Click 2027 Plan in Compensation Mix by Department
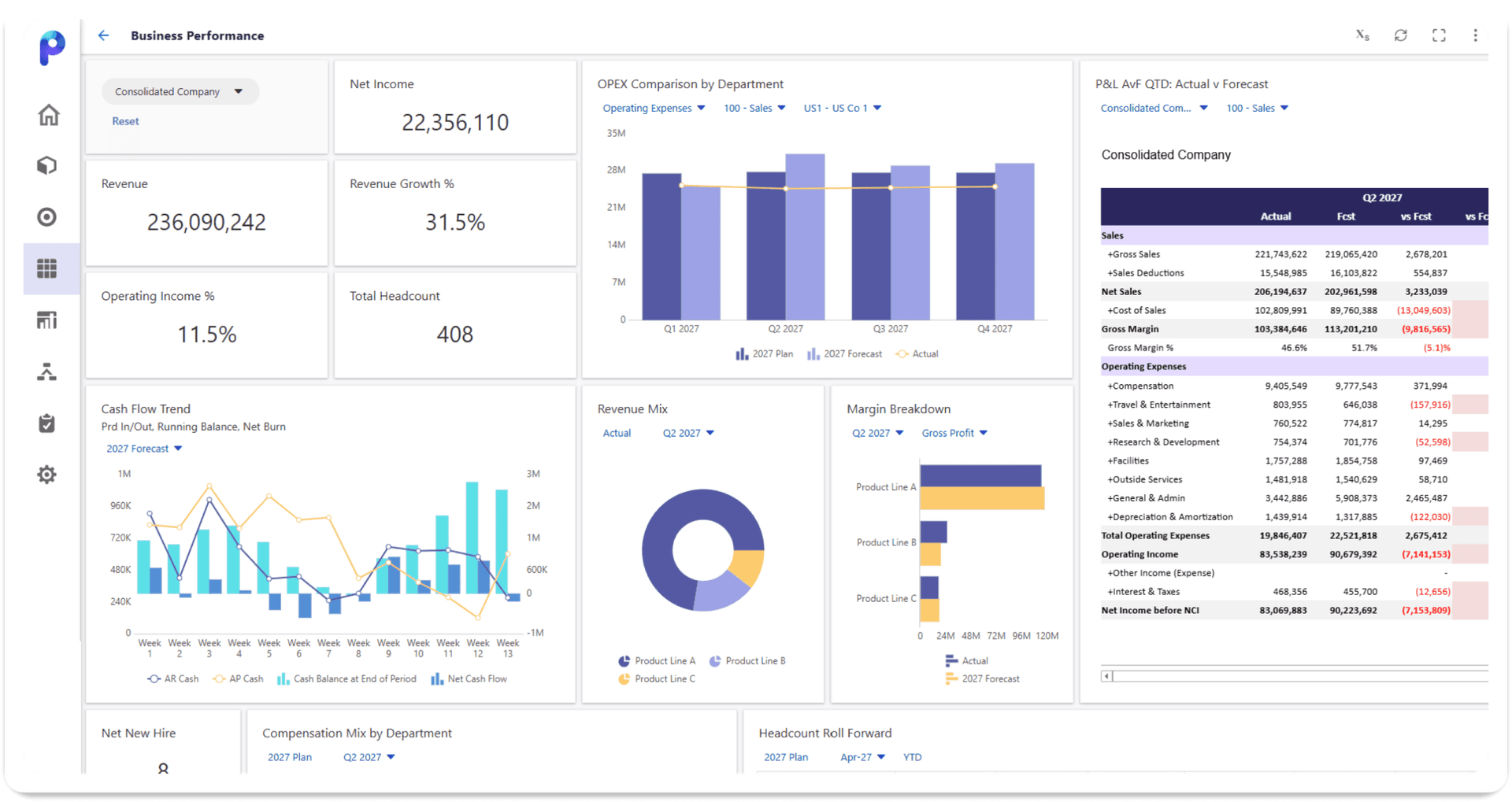This screenshot has width=1512, height=802. click(x=290, y=757)
